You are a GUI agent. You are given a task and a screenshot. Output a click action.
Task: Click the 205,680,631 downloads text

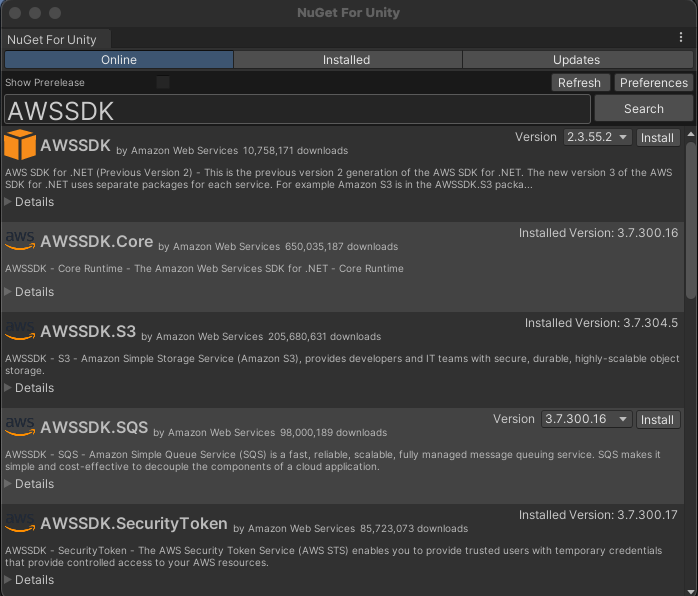(325, 337)
